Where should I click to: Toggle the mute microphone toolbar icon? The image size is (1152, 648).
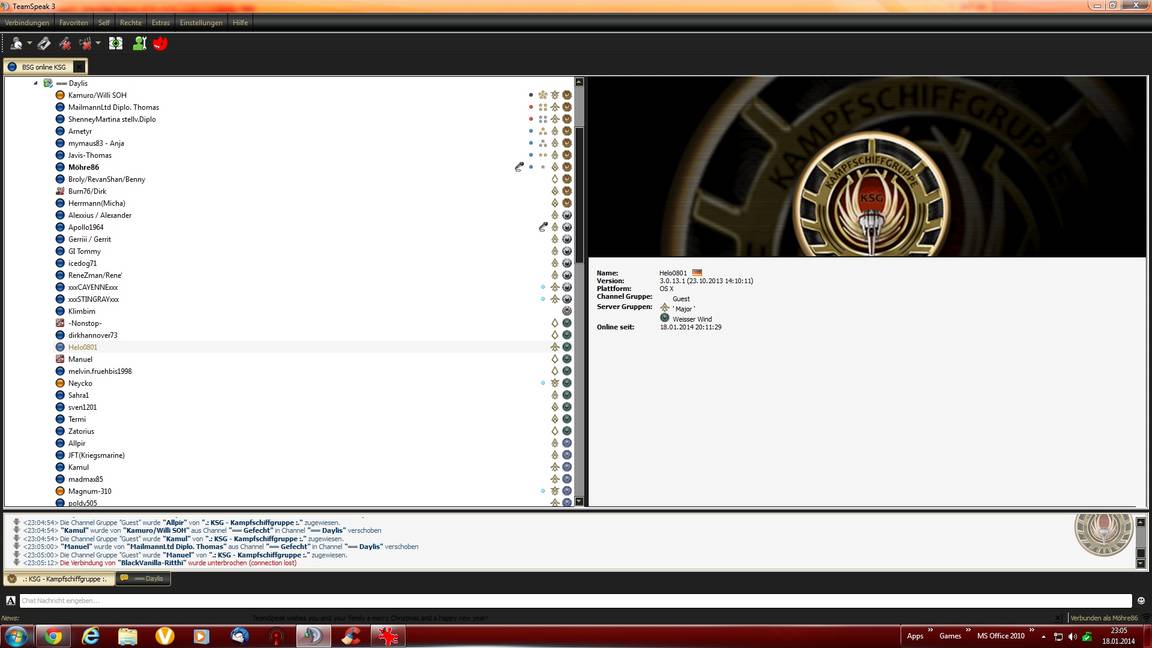point(65,44)
